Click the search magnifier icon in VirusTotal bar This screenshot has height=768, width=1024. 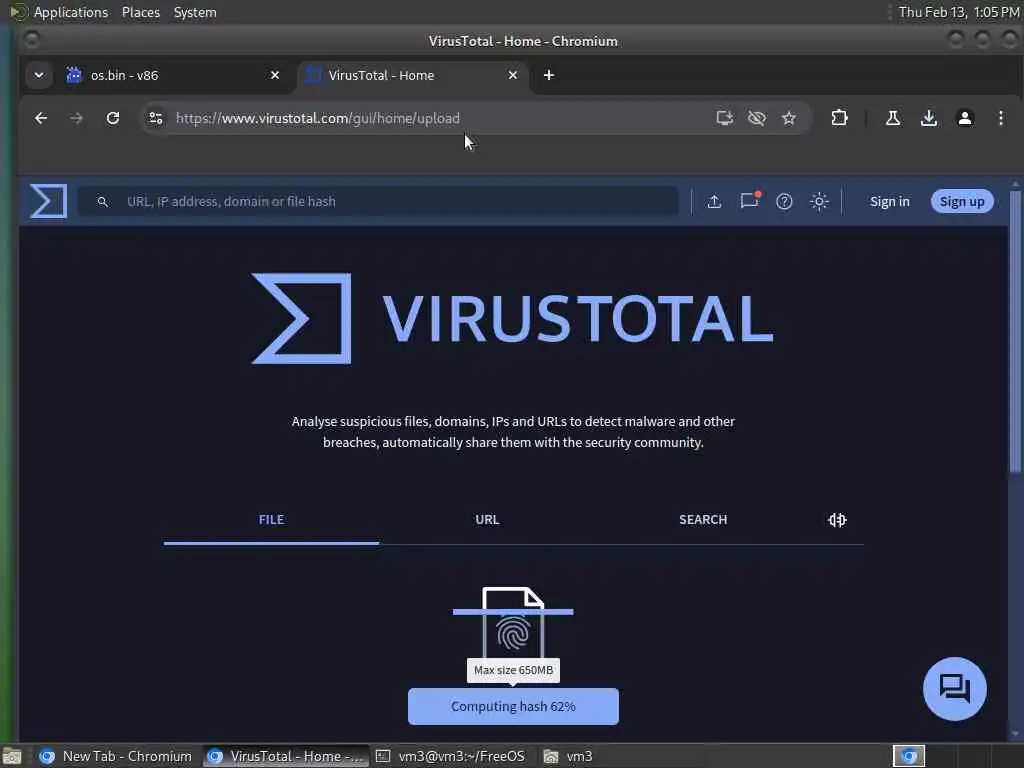click(103, 202)
